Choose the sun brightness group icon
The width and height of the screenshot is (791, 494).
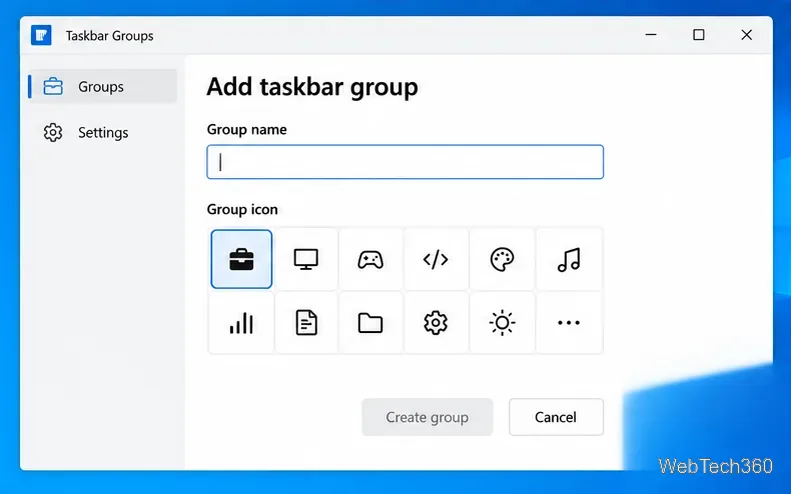[502, 322]
